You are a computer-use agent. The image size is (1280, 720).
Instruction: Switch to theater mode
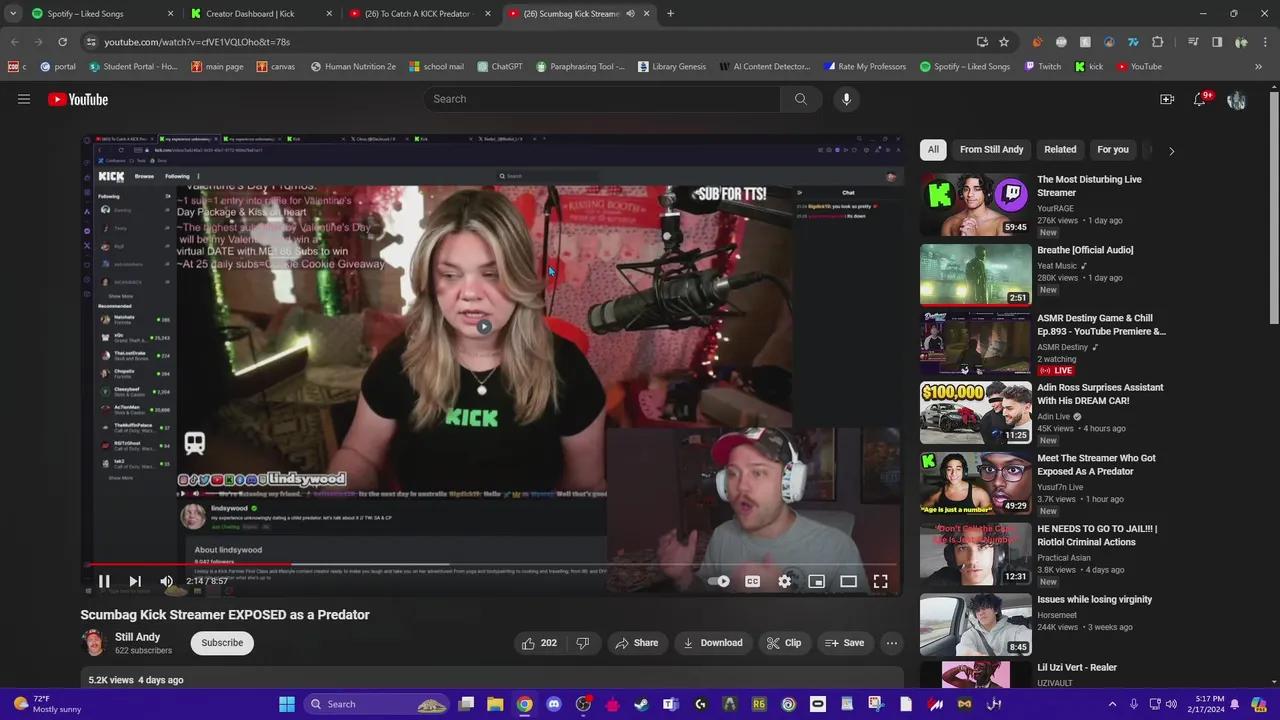pyautogui.click(x=848, y=581)
